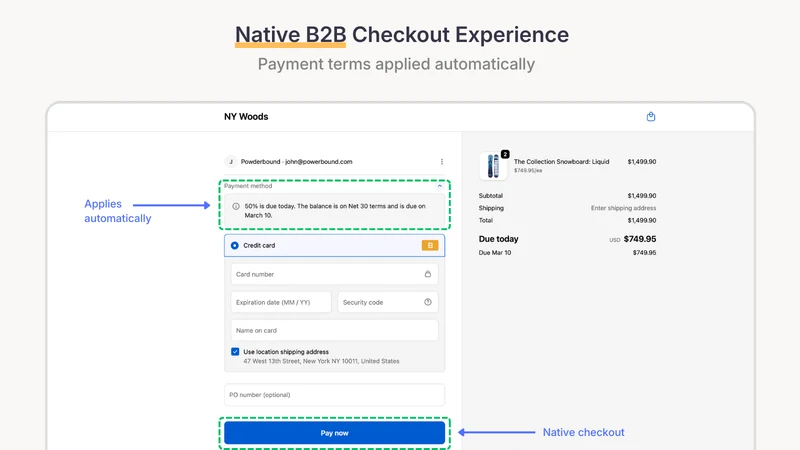Click the quantity badge on snowboard thumbnail

tap(505, 154)
